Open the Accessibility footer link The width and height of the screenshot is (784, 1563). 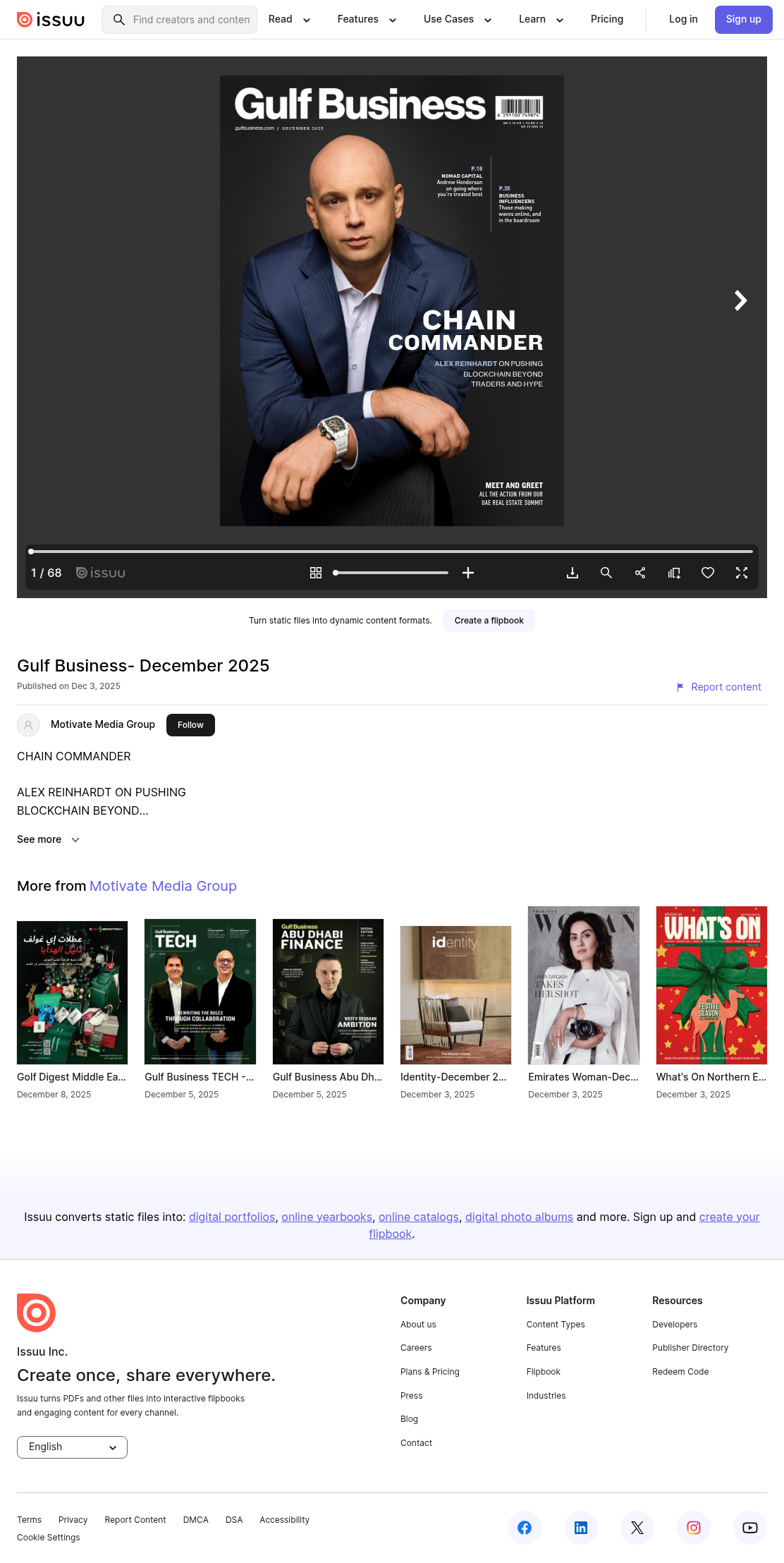284,1520
